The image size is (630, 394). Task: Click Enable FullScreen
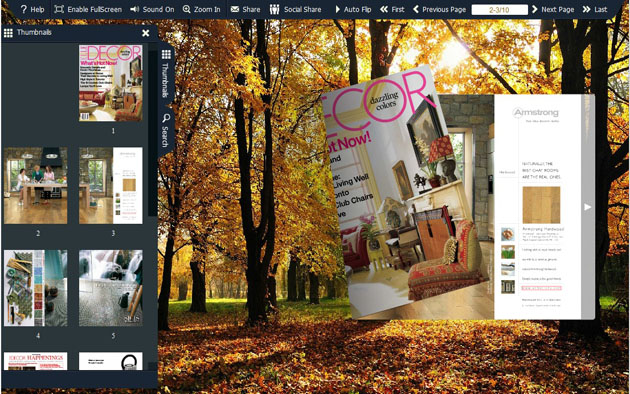[x=88, y=9]
